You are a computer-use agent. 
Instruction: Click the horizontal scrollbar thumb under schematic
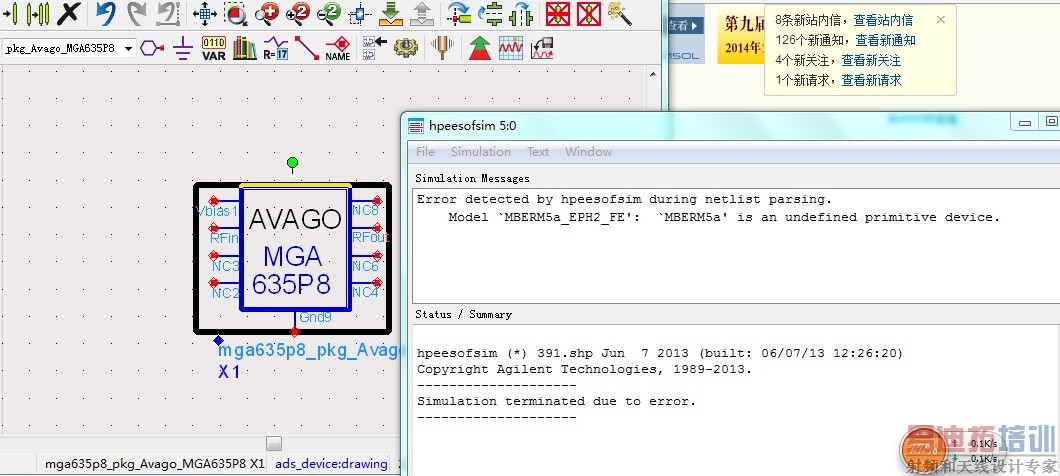point(274,443)
